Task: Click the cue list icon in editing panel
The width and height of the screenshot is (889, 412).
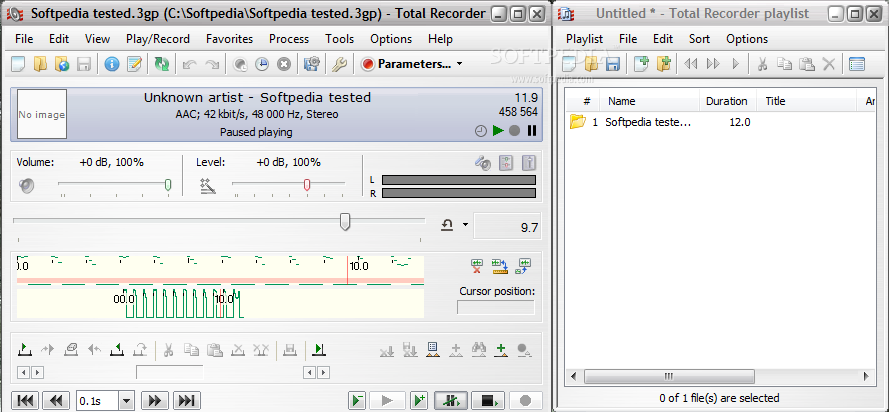Action: coord(433,350)
